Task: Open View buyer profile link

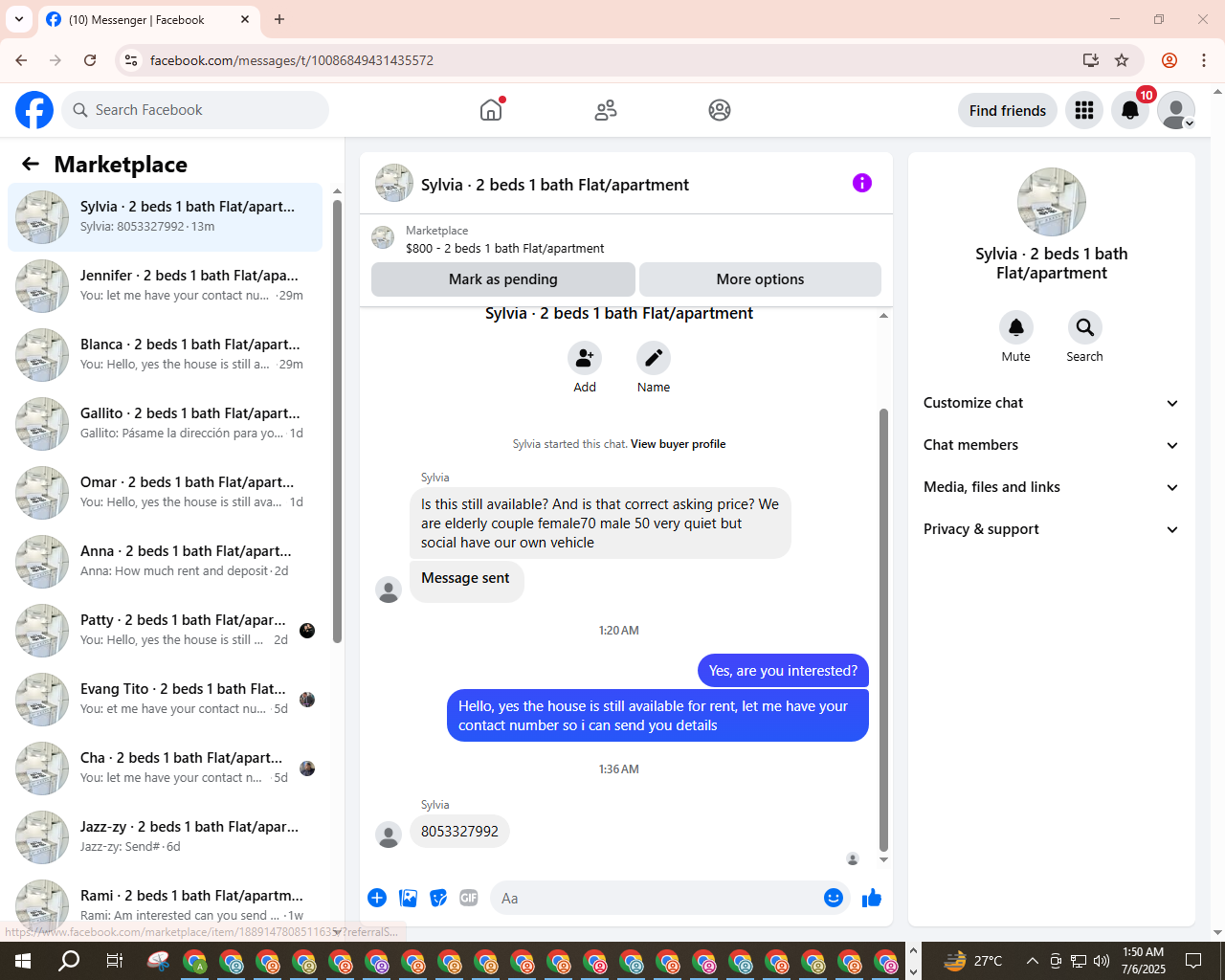Action: pyautogui.click(x=678, y=444)
